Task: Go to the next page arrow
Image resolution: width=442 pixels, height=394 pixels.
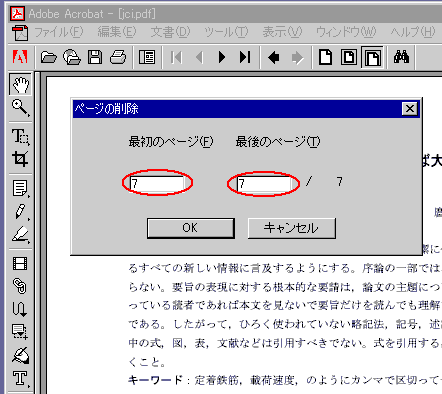Action: [x=222, y=57]
